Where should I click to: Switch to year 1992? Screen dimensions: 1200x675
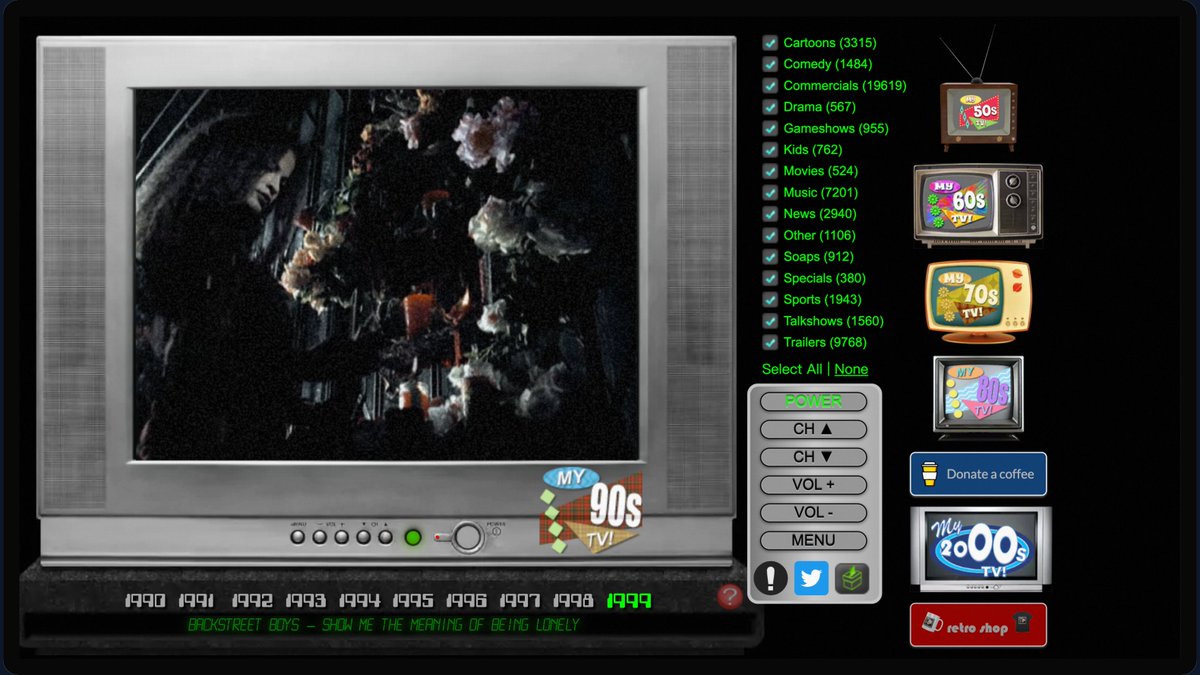tap(252, 601)
